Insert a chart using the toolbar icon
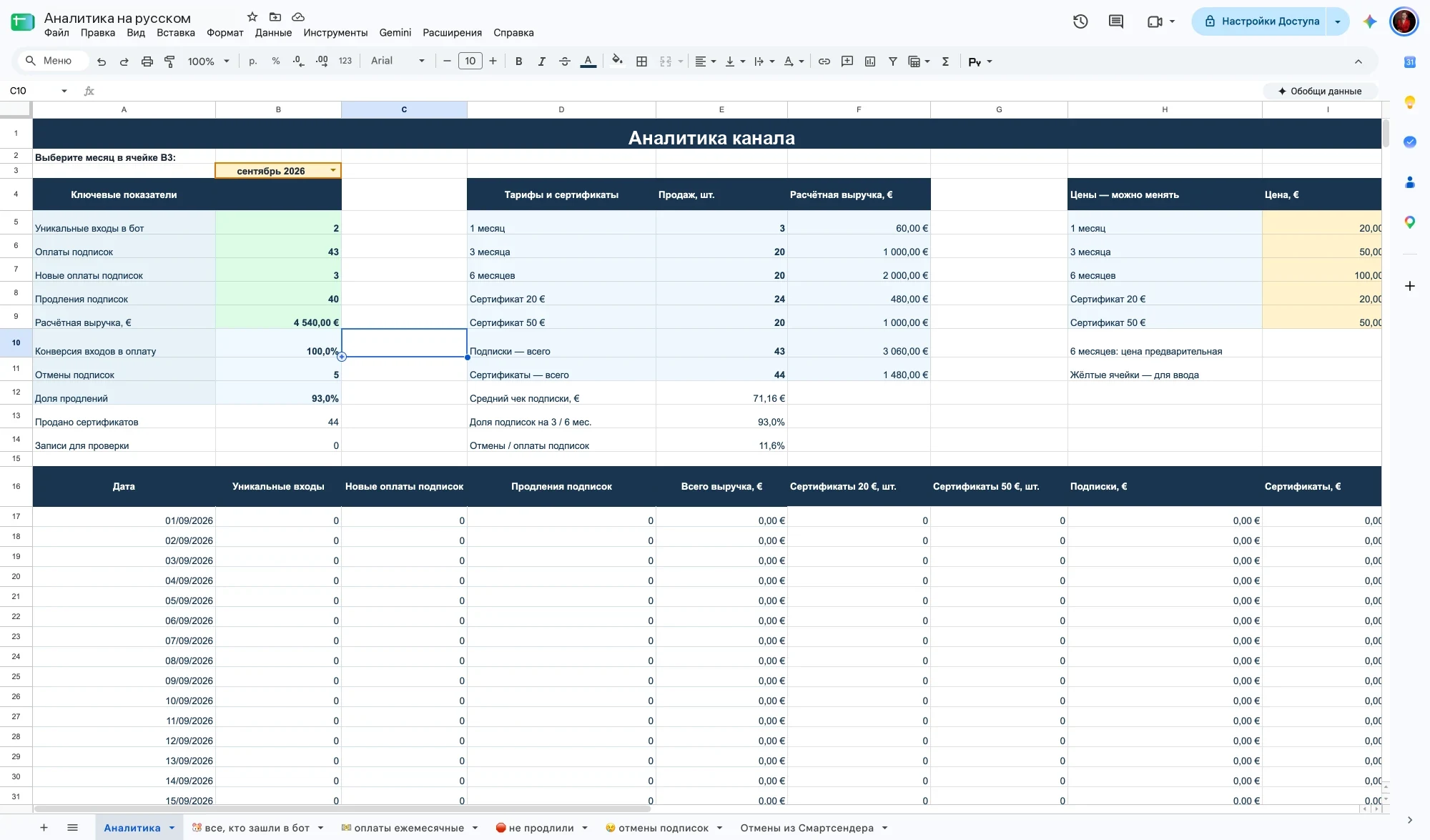 [x=870, y=61]
